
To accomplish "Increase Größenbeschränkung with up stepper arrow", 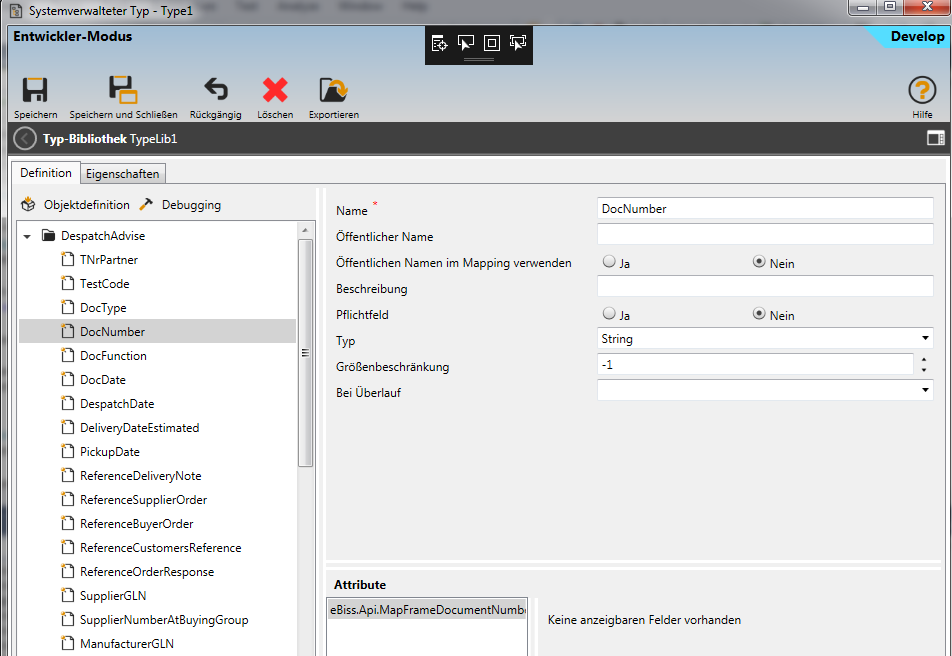I will click(x=924, y=359).
